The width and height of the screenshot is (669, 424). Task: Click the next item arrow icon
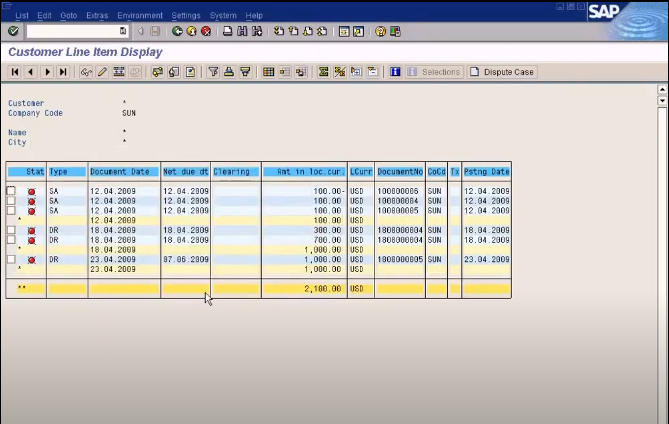click(47, 72)
